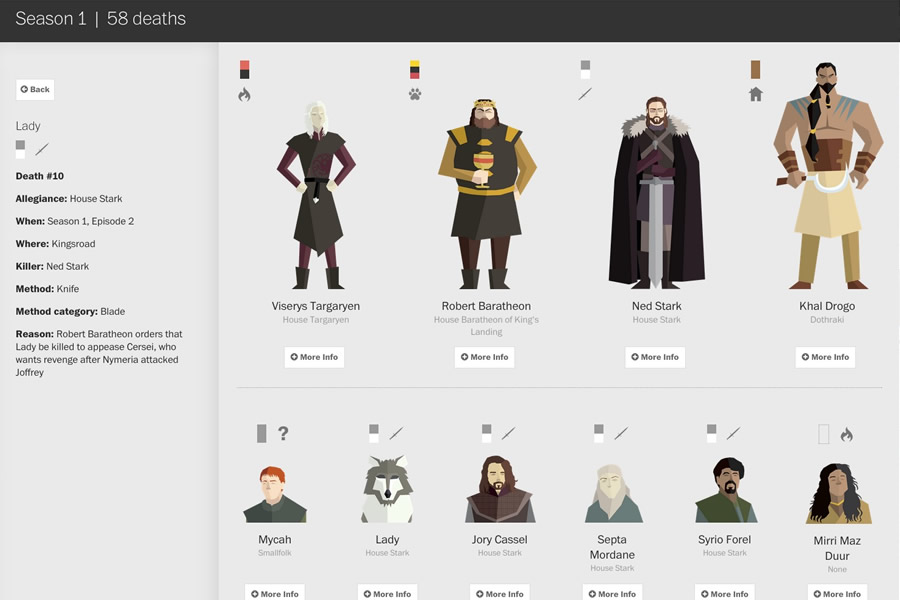
Task: Click 'House Baratheon of King's Landing' text
Action: click(486, 326)
